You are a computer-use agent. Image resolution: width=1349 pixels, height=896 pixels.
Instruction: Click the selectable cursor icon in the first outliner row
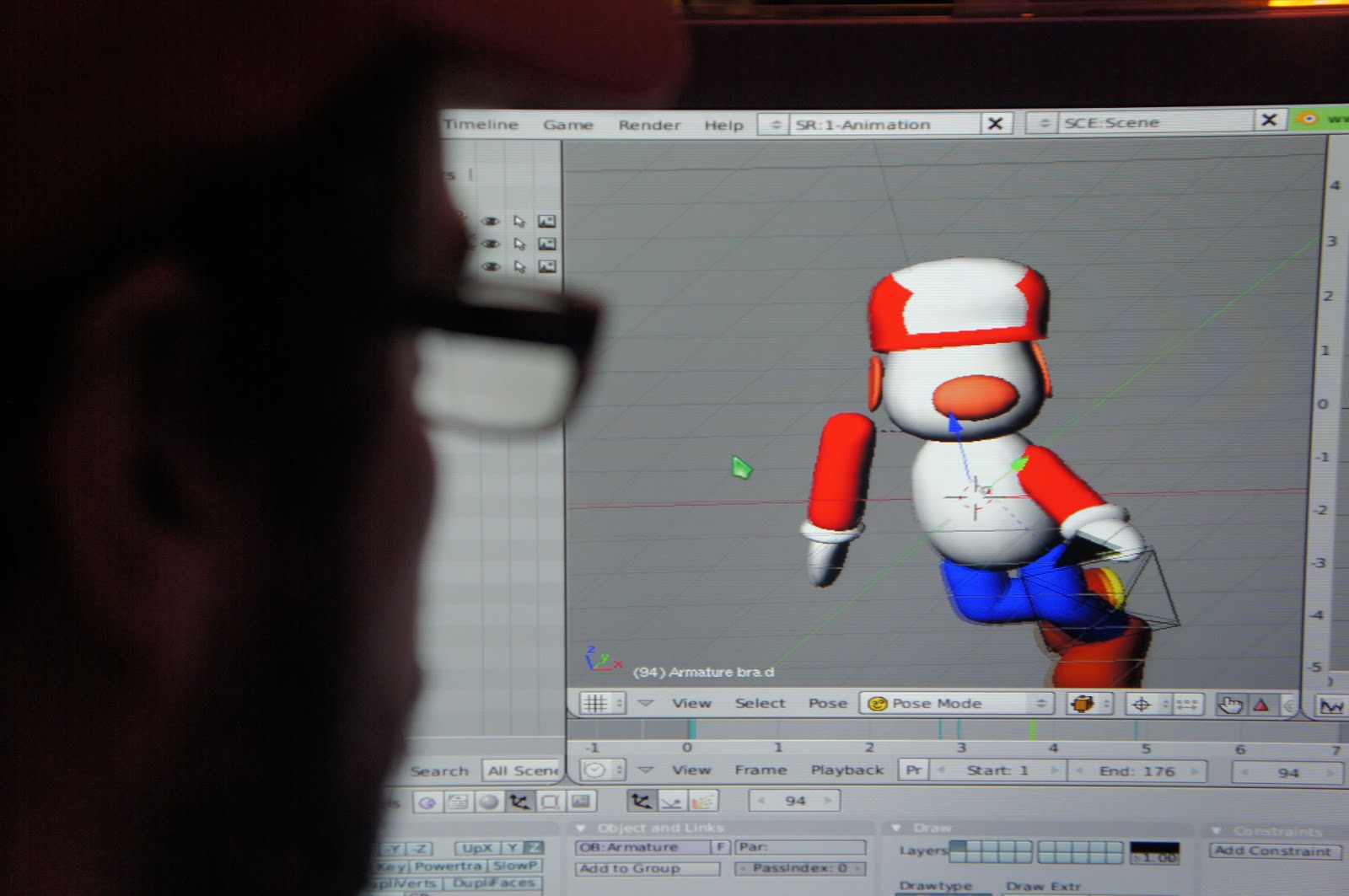click(519, 222)
